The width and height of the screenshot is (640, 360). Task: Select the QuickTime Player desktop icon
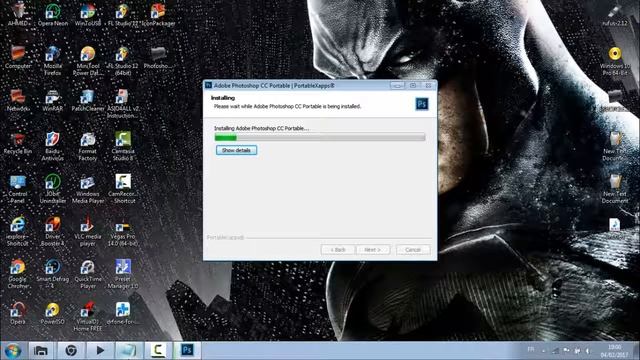coord(88,274)
